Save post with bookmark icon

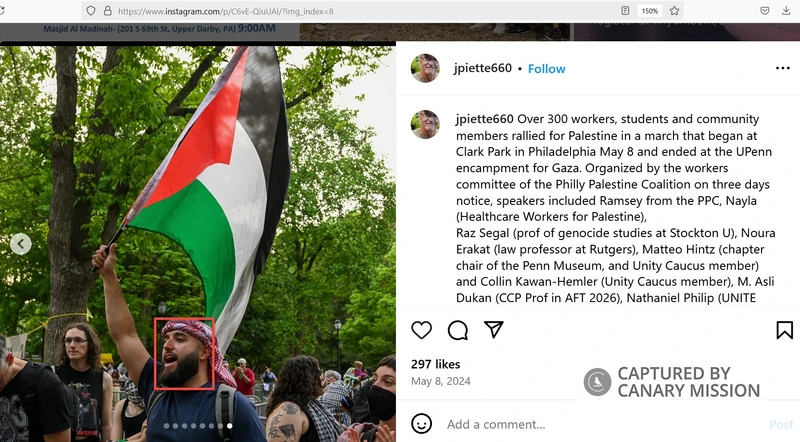pyautogui.click(x=784, y=330)
